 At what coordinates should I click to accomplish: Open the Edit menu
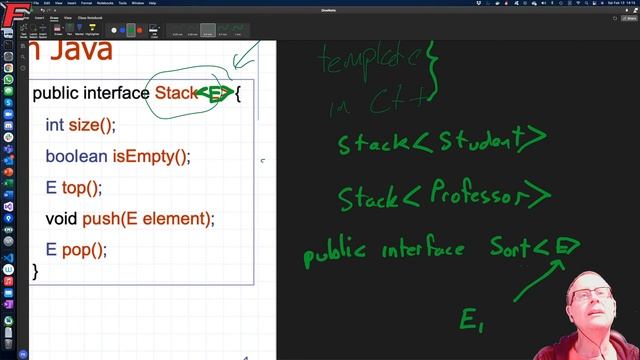(47, 3)
